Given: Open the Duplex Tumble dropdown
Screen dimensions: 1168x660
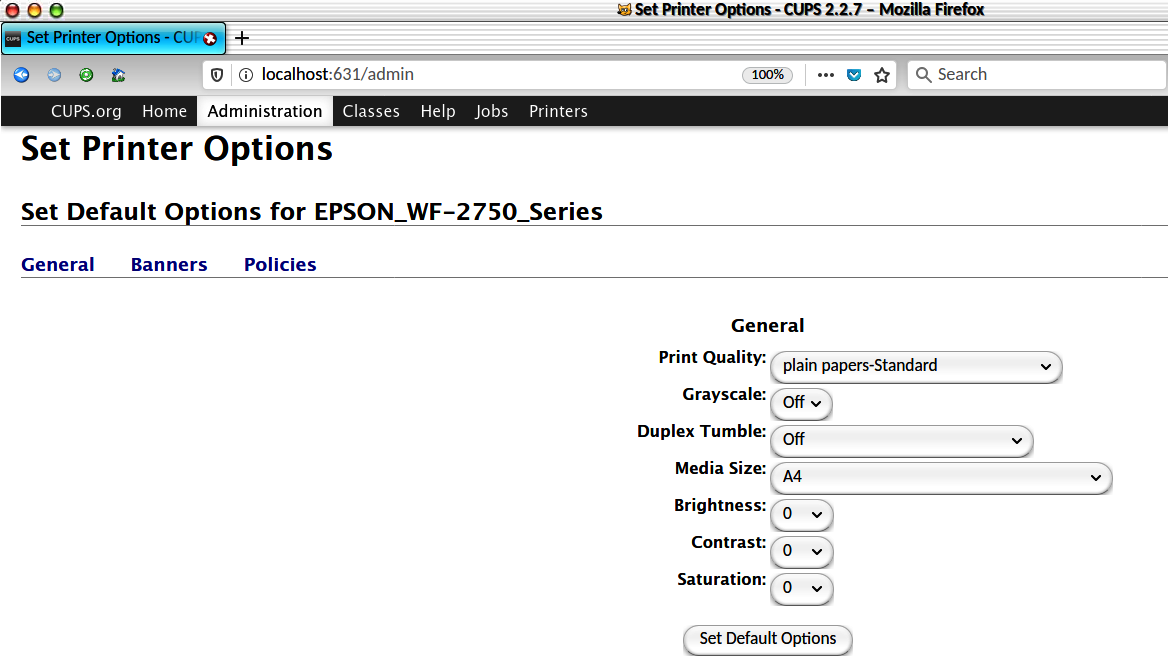Looking at the screenshot, I should point(900,440).
